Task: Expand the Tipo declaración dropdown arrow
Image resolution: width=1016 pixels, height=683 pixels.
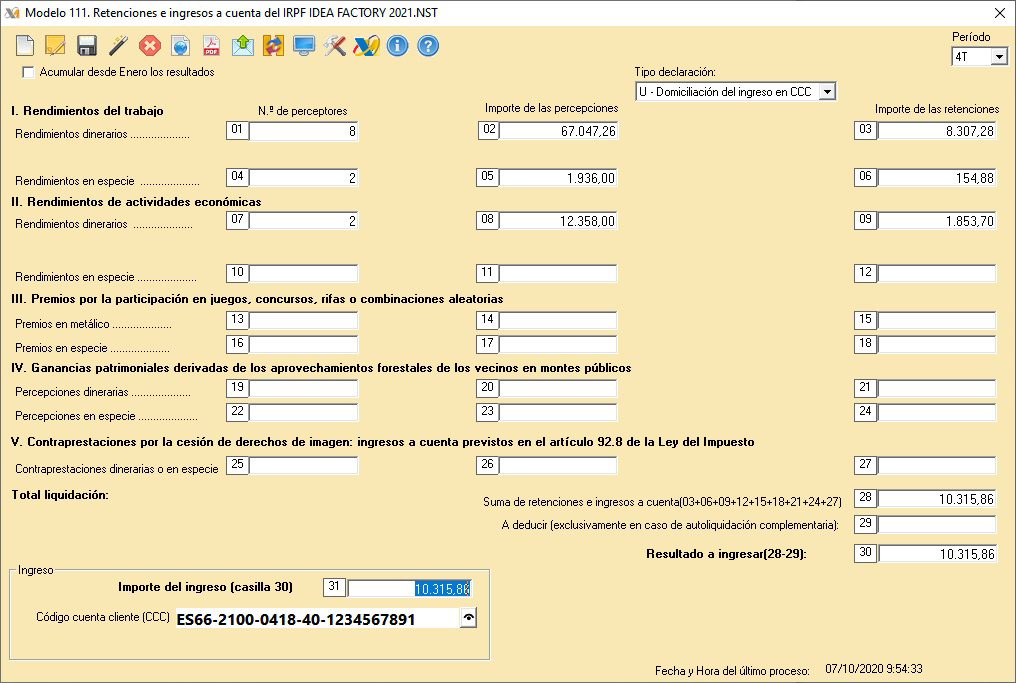Action: (827, 92)
